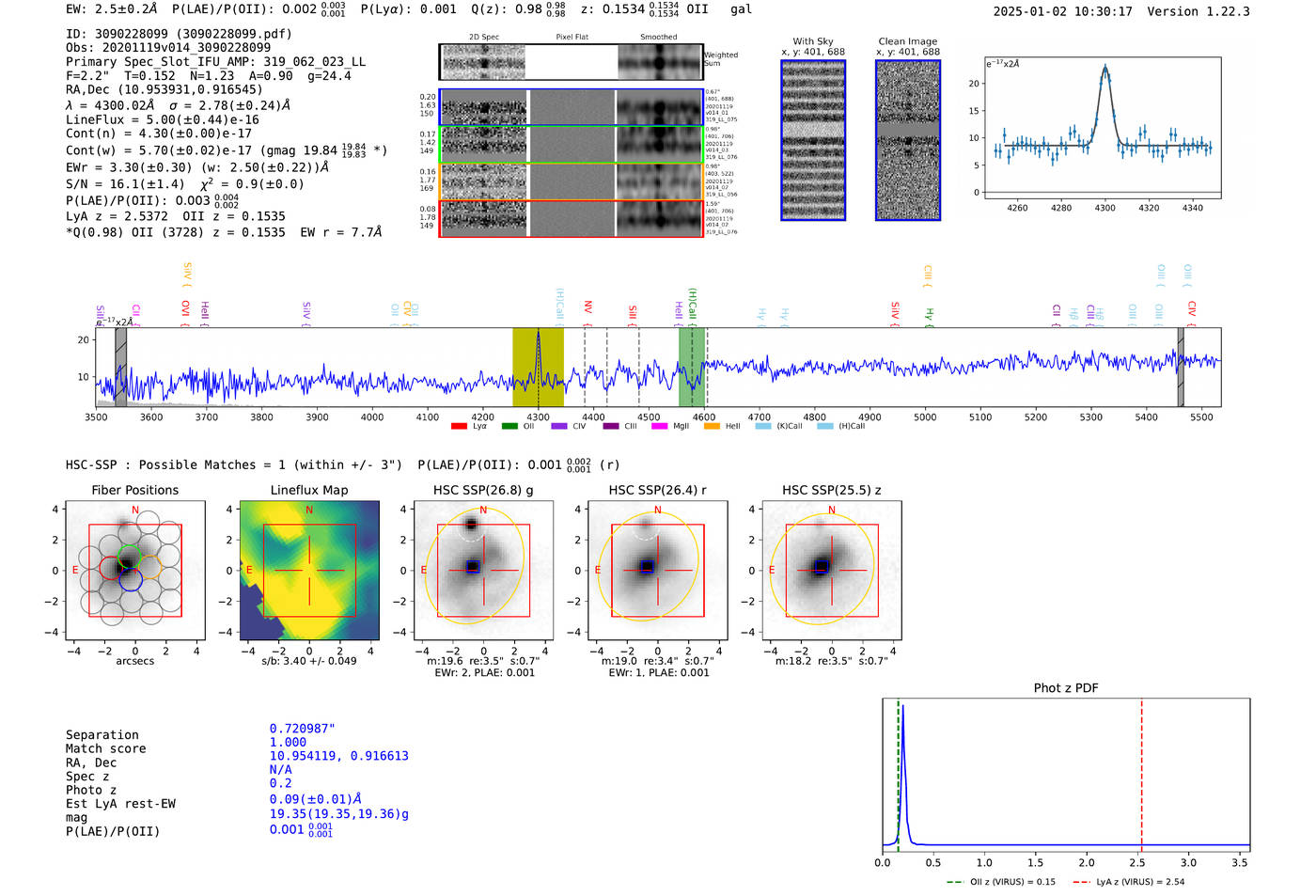Screen dimensions: 1316x896
Task: Click the Photo z value 0.2
Action: coord(281,783)
